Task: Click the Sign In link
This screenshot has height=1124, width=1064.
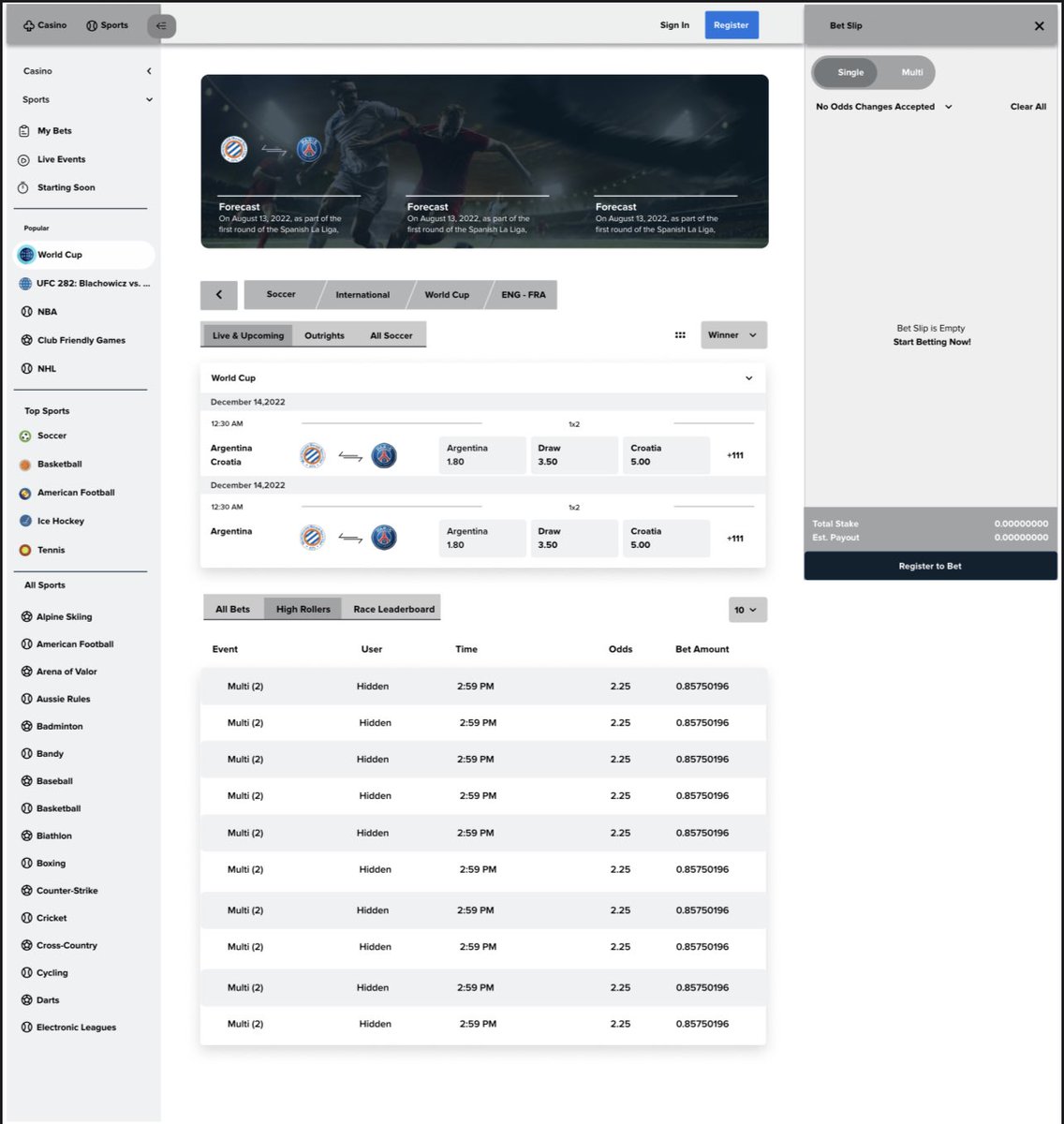Action: [674, 25]
